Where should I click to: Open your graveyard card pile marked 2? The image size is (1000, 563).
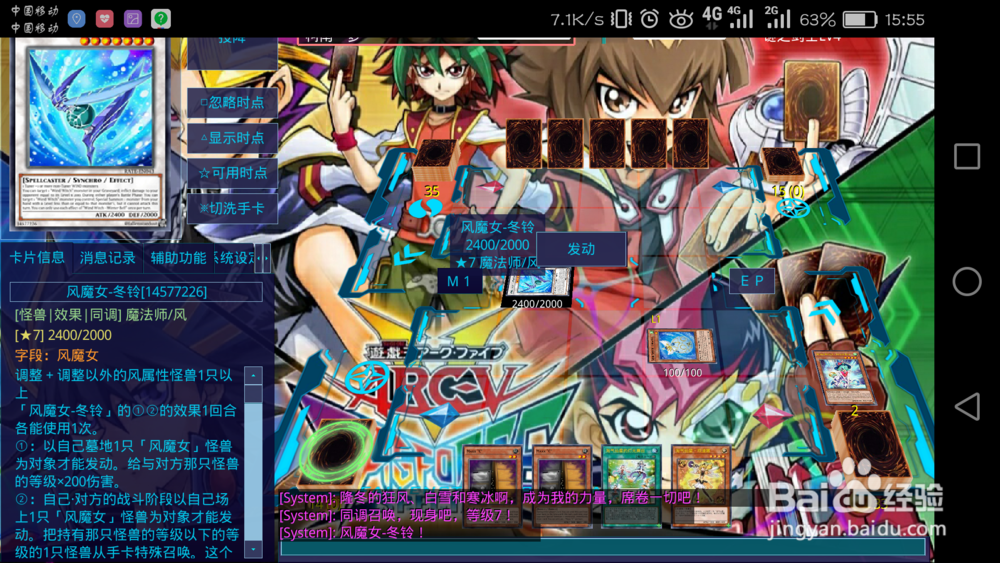point(841,377)
